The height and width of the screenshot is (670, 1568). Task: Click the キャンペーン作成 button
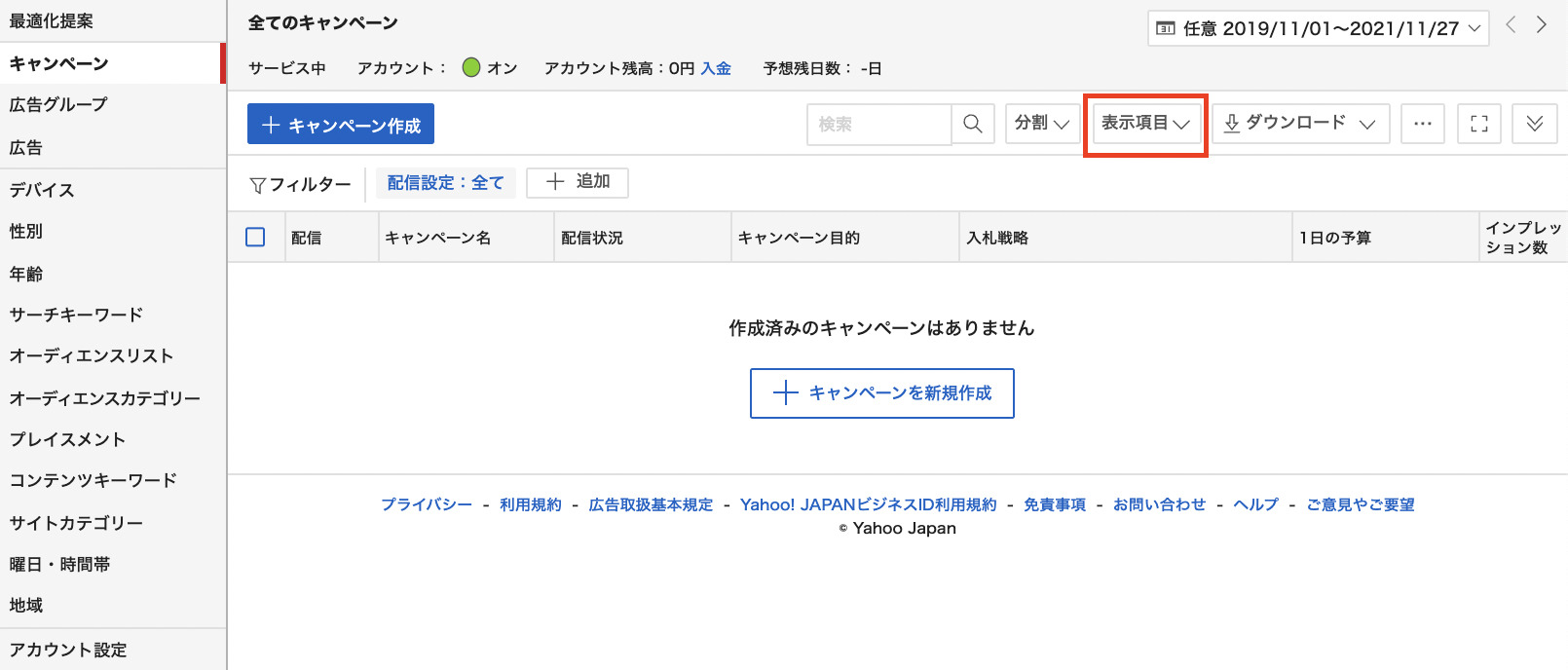click(x=341, y=125)
